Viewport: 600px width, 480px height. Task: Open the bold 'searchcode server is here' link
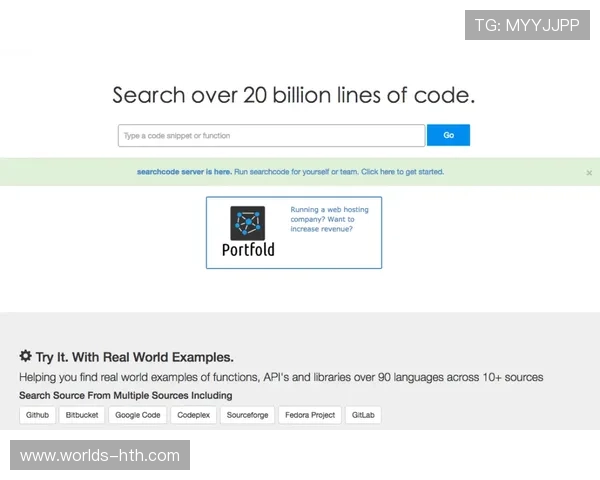pyautogui.click(x=184, y=172)
